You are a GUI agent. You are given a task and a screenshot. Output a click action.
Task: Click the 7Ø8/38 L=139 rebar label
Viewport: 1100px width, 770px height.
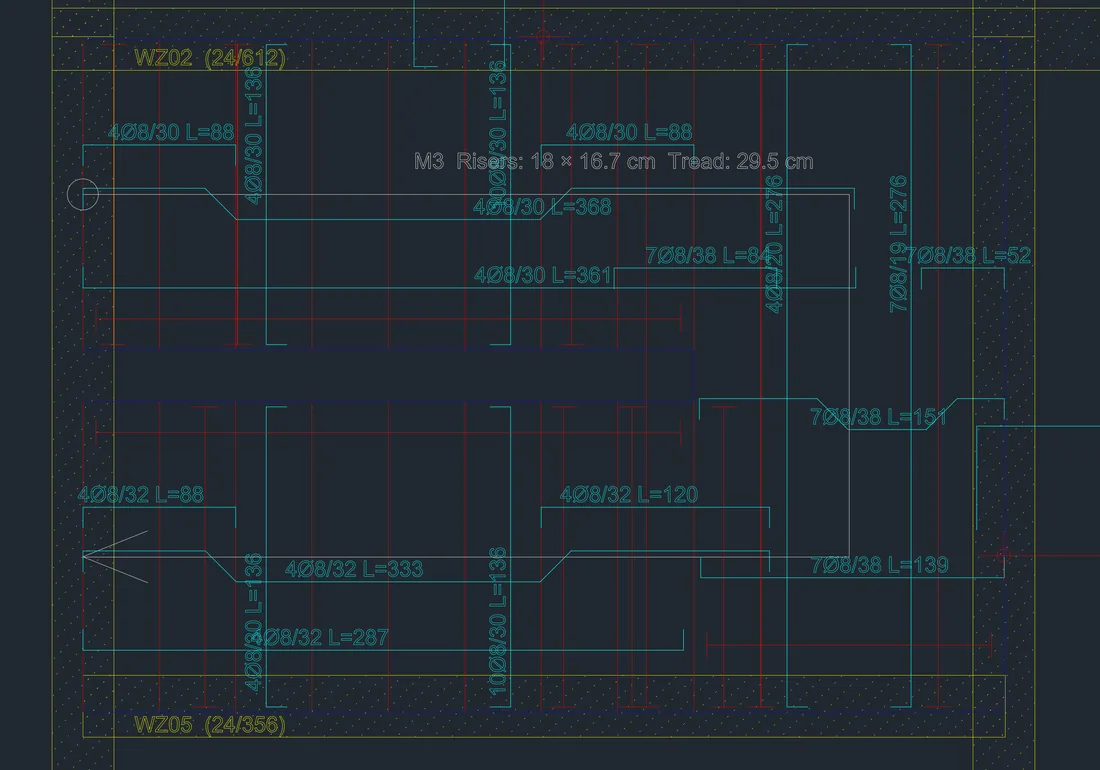[x=879, y=565]
